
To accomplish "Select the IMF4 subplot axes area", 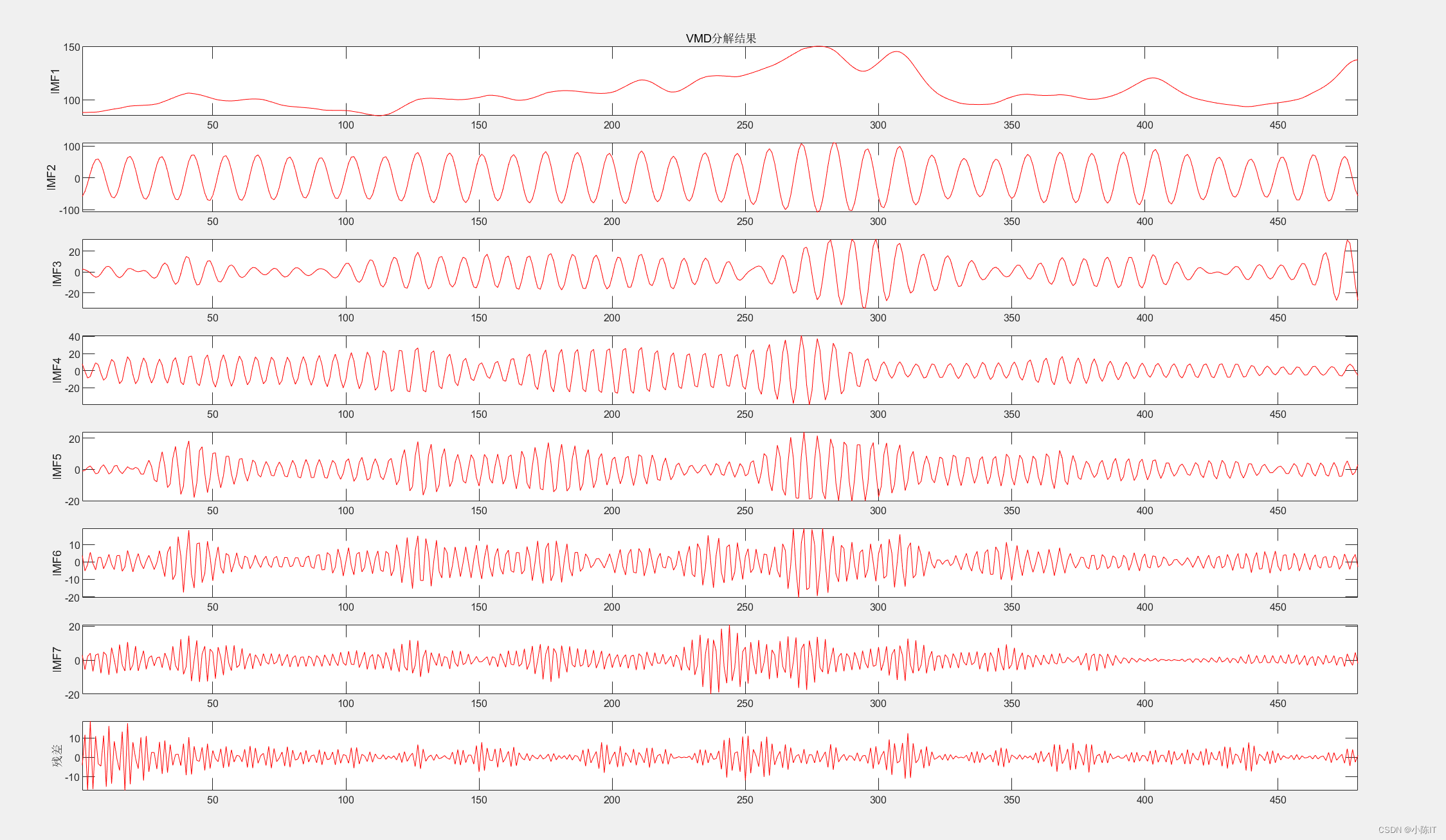I will click(x=720, y=370).
